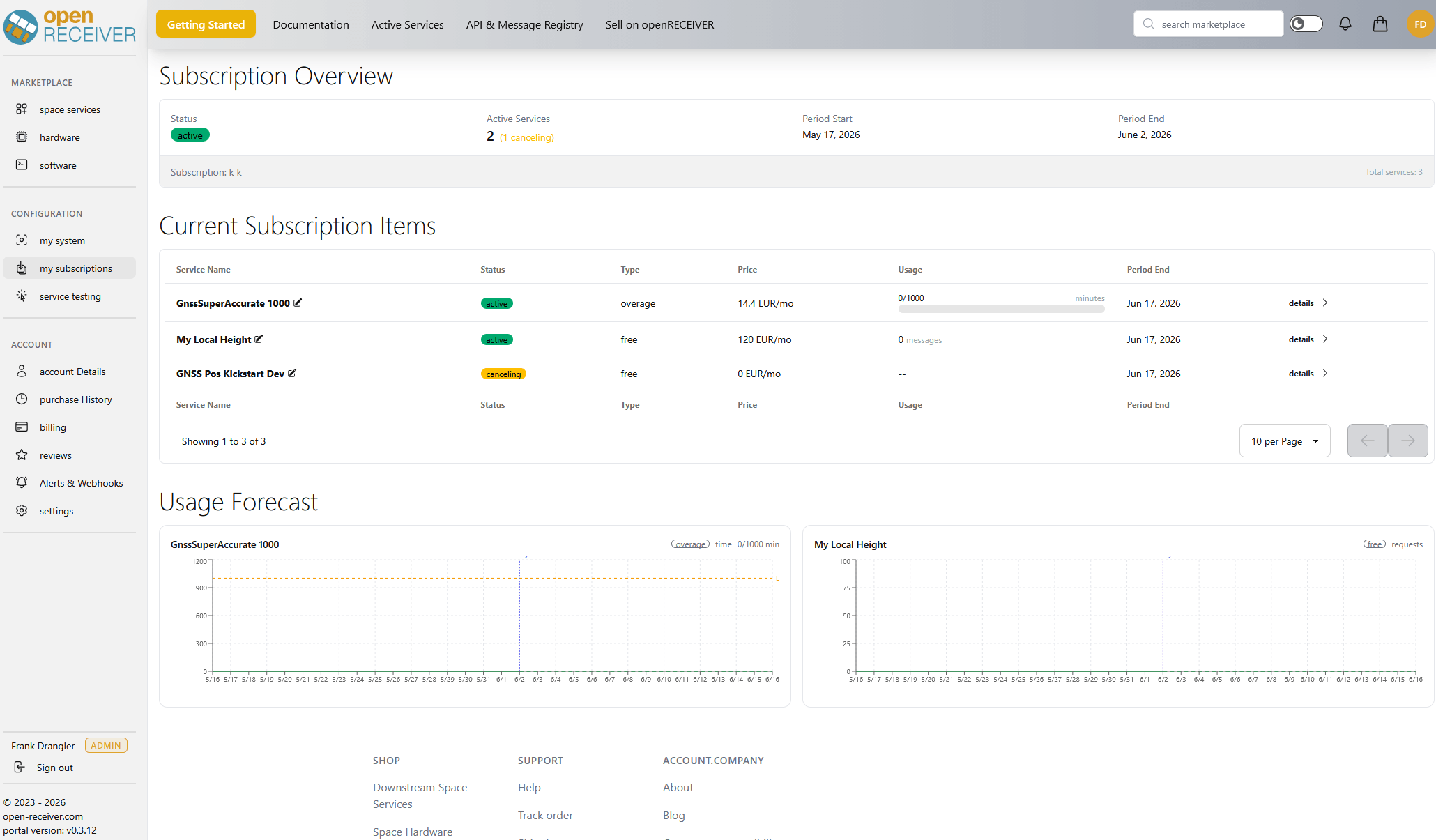The image size is (1436, 840).
Task: Click the GnssSuperAccurate 1000 forecast chart
Action: 492,616
